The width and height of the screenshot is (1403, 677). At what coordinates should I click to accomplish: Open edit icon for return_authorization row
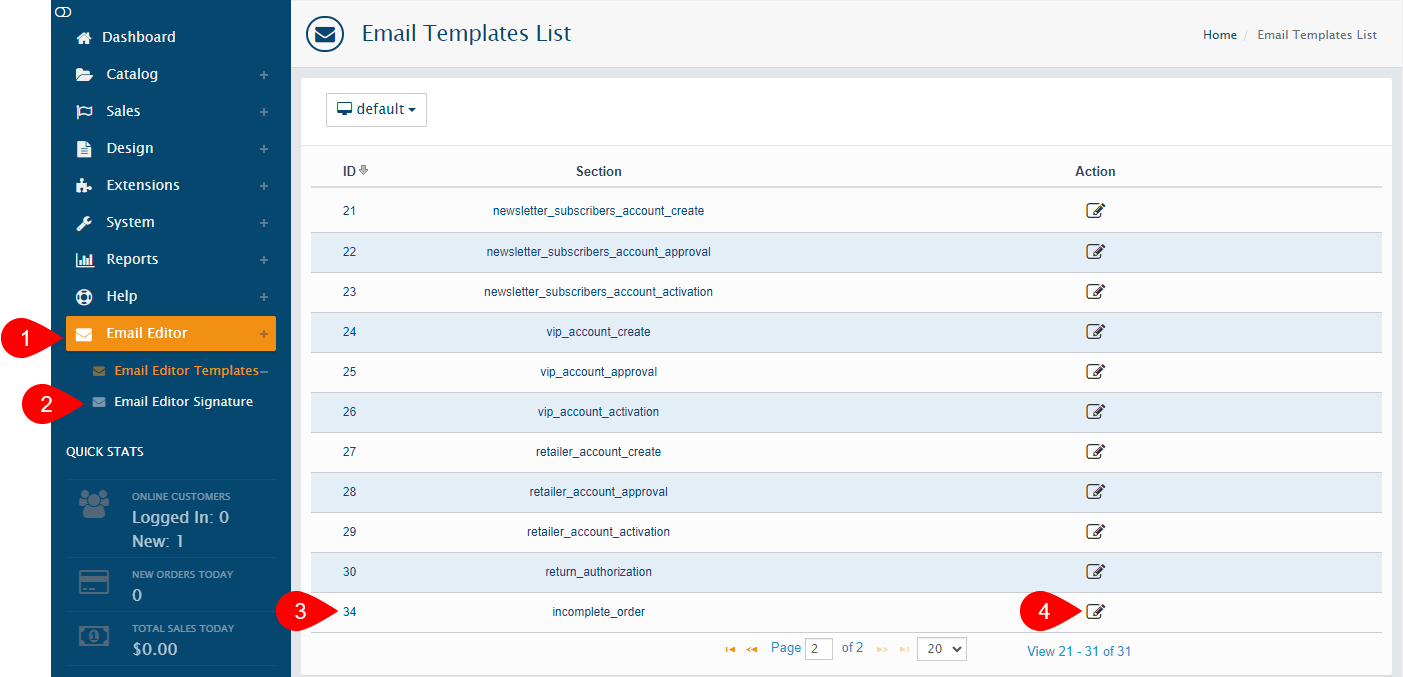pyautogui.click(x=1095, y=571)
